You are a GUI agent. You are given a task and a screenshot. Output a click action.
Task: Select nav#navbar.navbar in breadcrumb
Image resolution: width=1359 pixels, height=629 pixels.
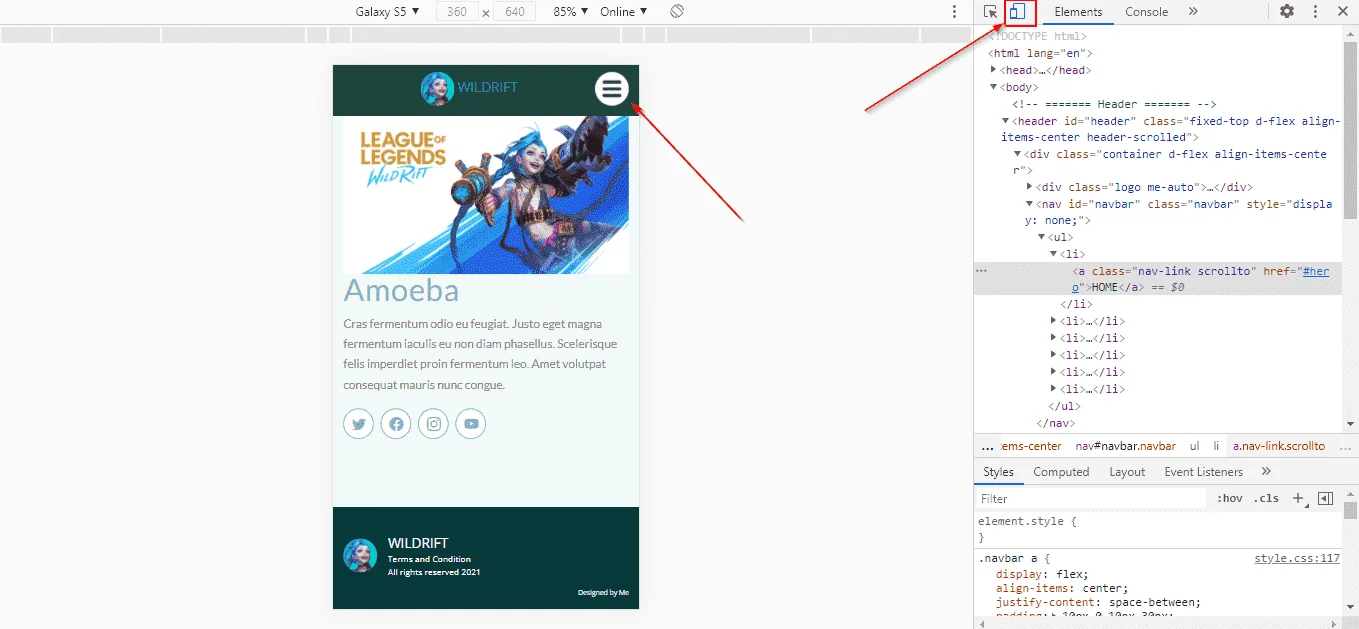point(1126,446)
